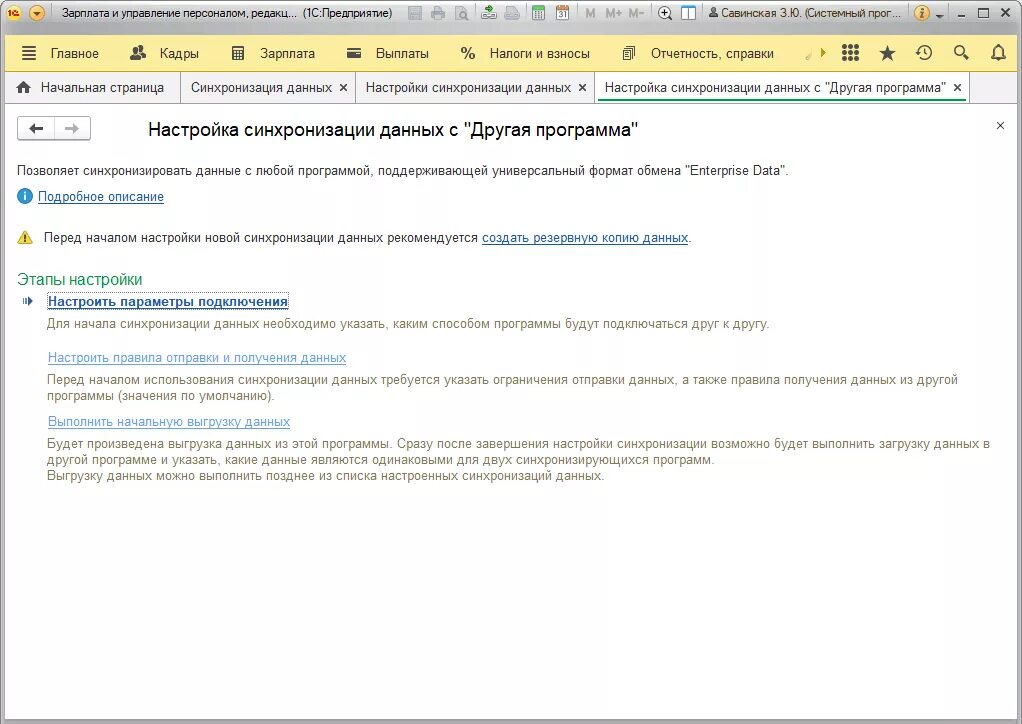The image size is (1022, 724).
Task: Click the grayed printer icon next to link icon
Action: 512,13
